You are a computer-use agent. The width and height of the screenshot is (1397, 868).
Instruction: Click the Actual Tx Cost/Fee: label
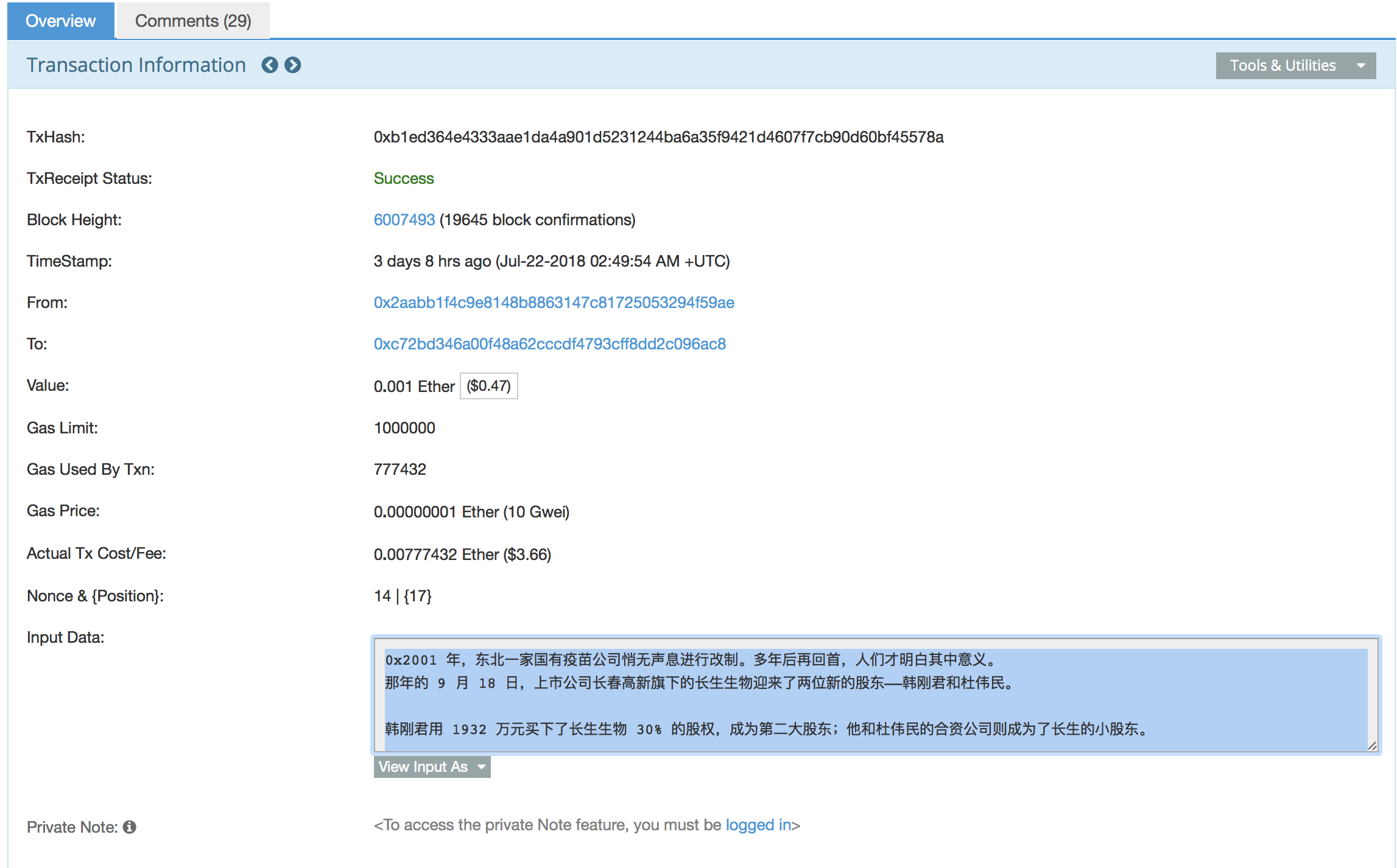96,553
